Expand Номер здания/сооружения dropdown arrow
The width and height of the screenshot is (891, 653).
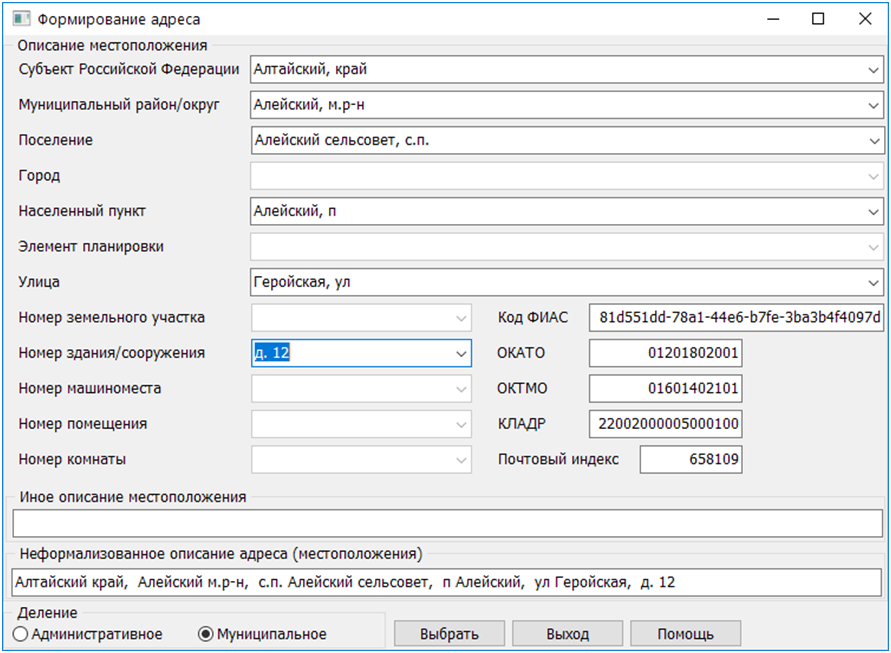(x=460, y=353)
